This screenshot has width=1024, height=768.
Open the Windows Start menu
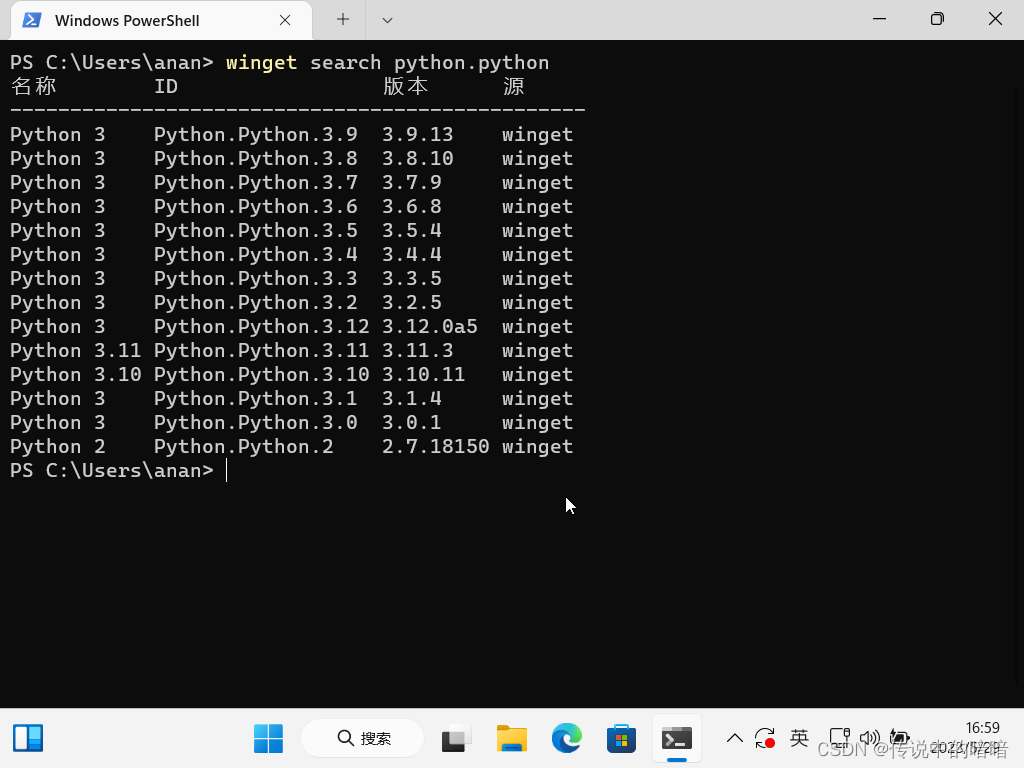pyautogui.click(x=268, y=739)
